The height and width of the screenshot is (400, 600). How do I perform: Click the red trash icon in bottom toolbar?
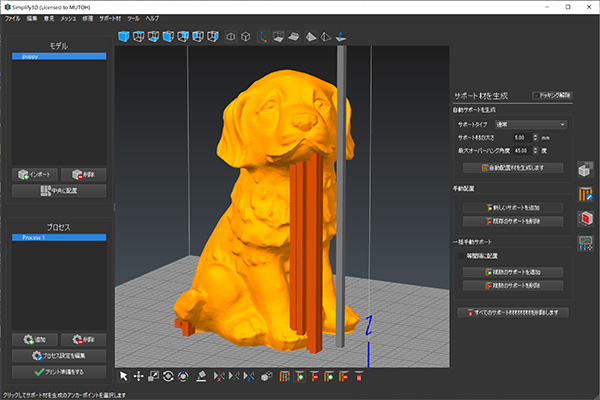(359, 376)
